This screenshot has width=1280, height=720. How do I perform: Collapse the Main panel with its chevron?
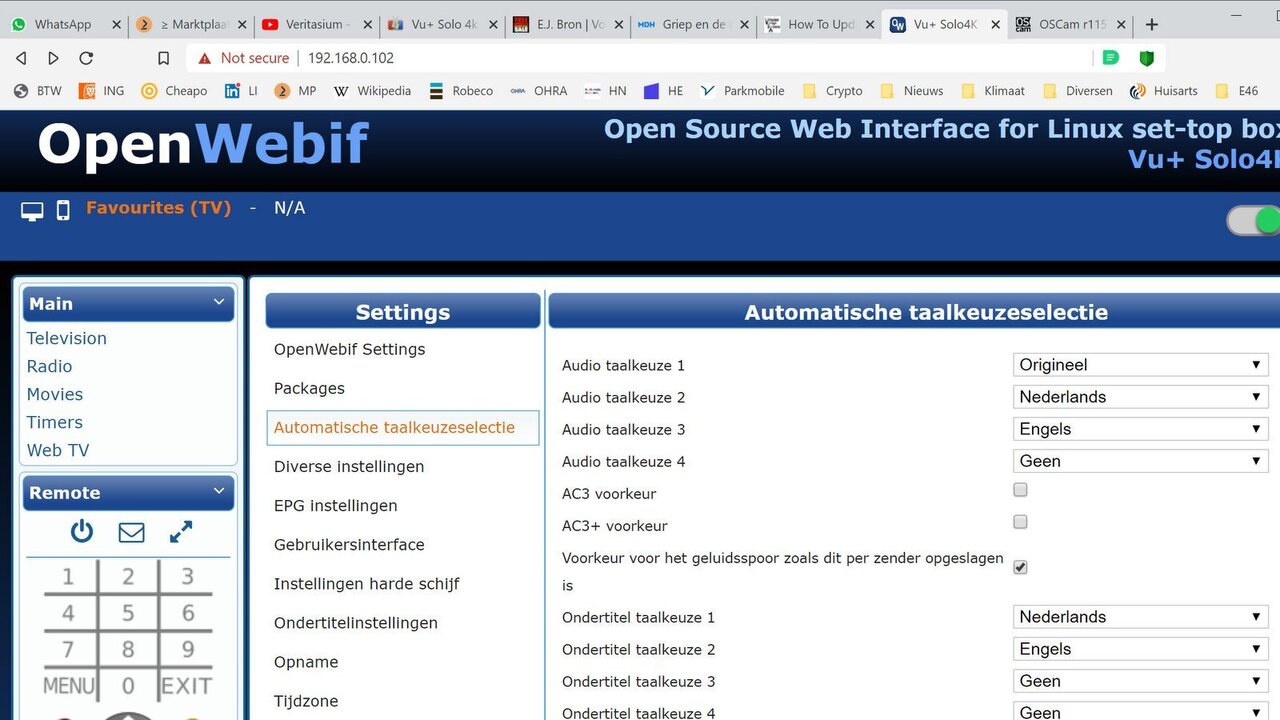[x=219, y=303]
